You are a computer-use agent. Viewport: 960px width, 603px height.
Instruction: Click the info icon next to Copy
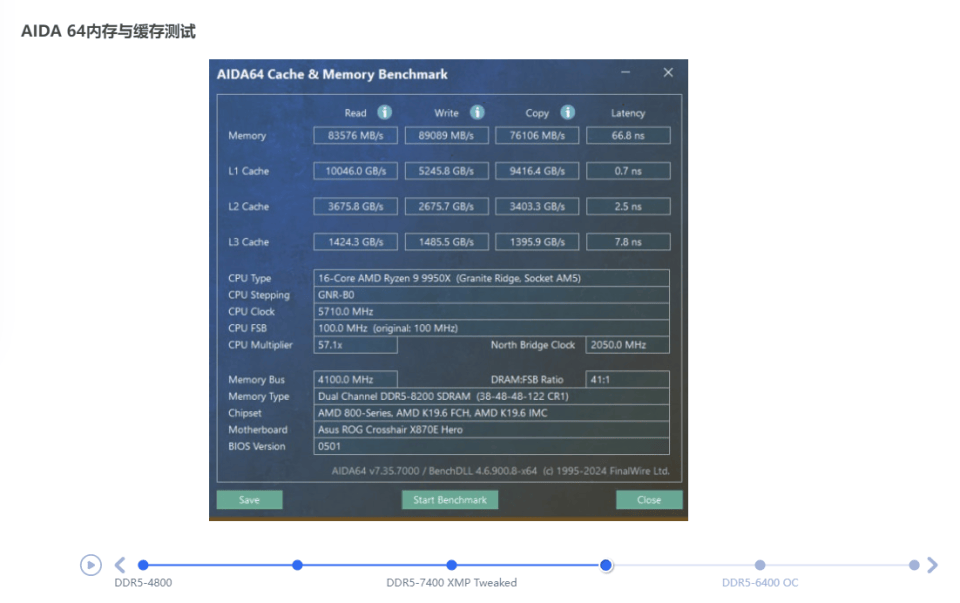(x=567, y=113)
